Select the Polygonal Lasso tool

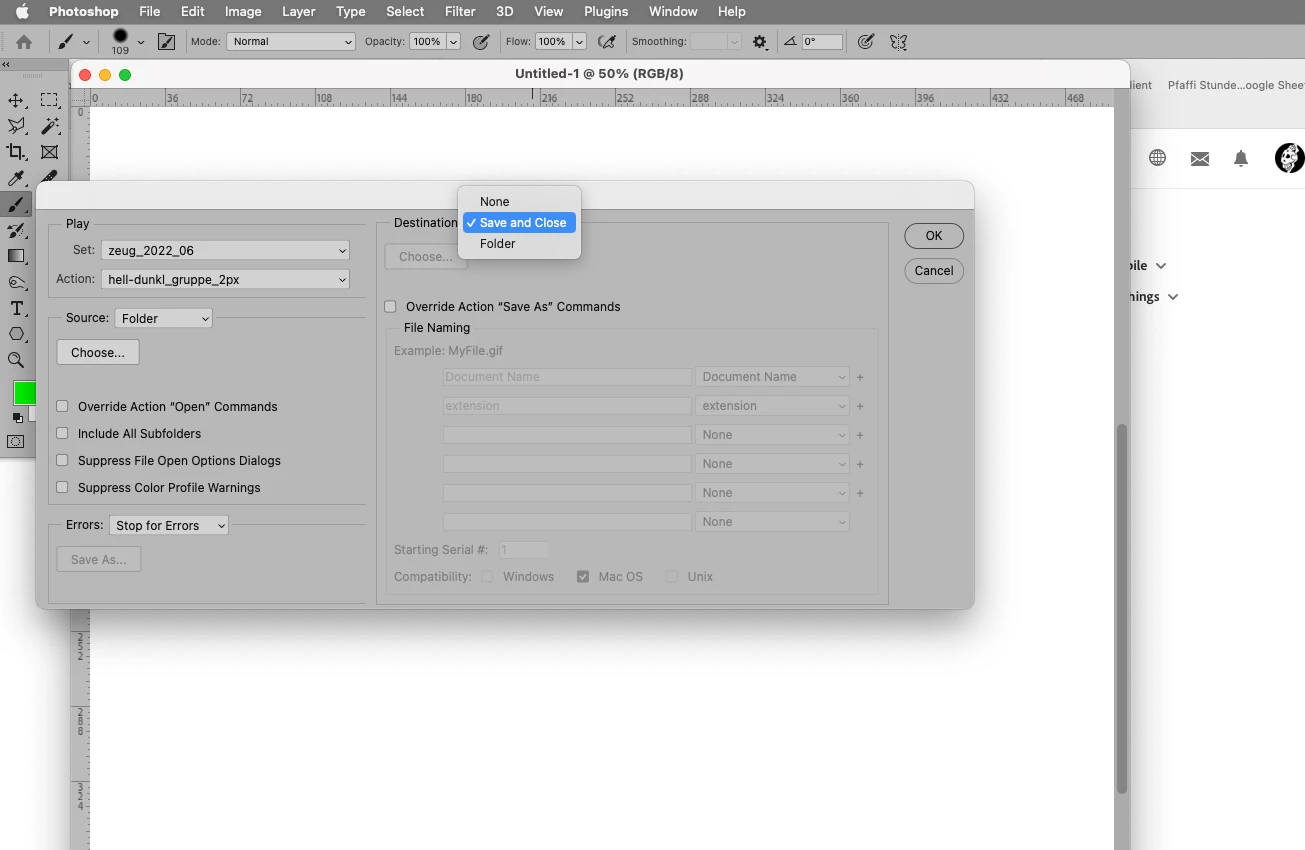[x=17, y=126]
